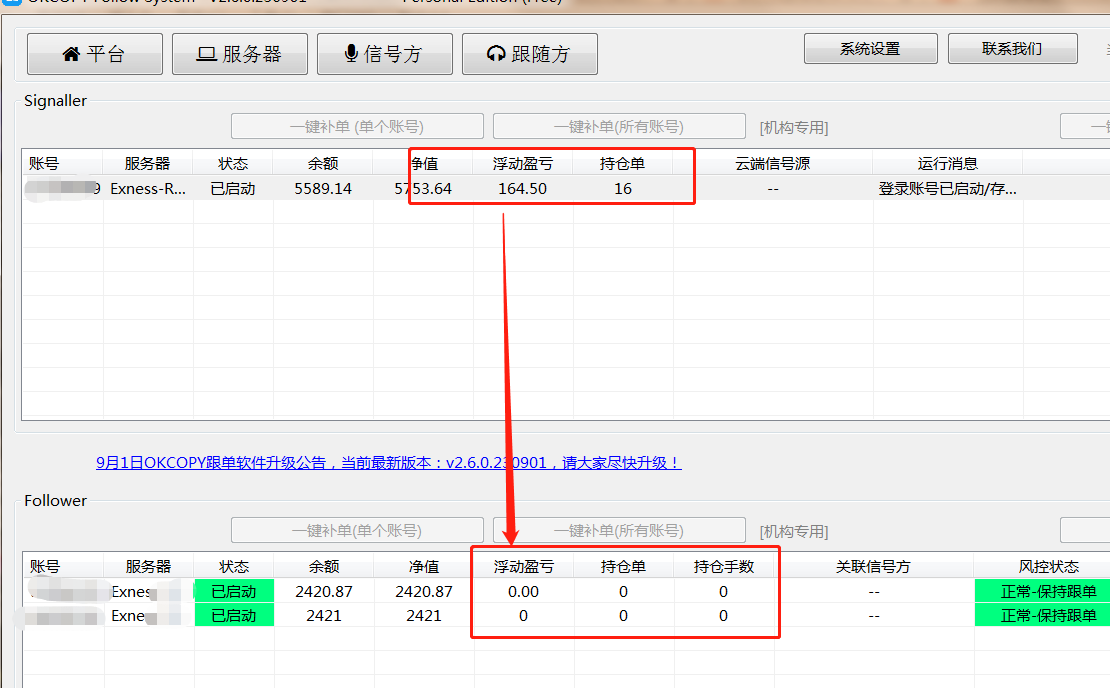
Task: Click 一键补单(所有账号) in Signaller section
Action: coord(619,126)
